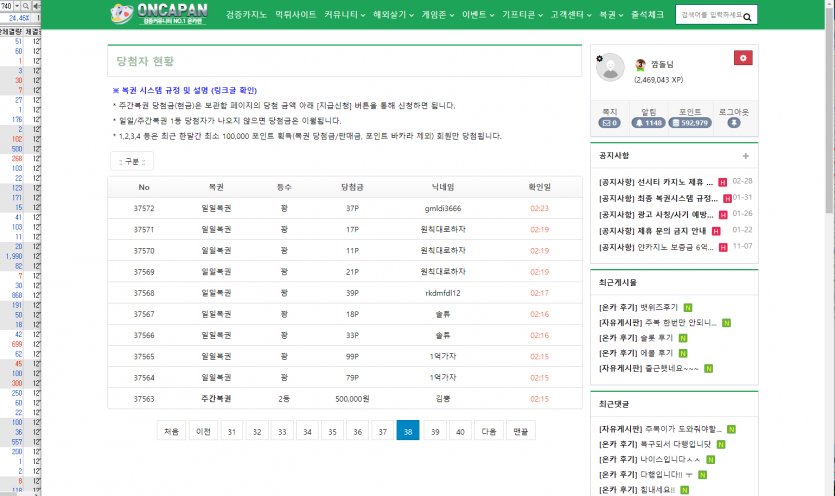Open notice 안카지노 보증금 6억
Image resolution: width=835 pixels, height=496 pixels.
[656, 247]
